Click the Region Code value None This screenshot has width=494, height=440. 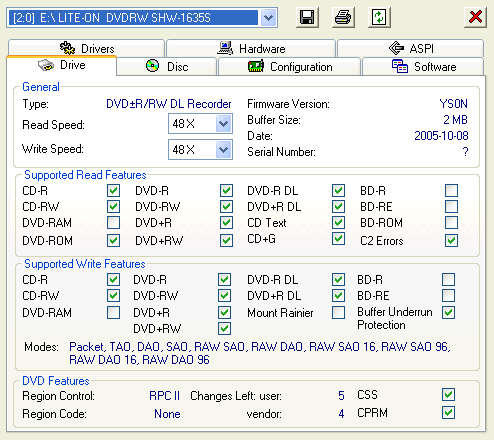[167, 414]
